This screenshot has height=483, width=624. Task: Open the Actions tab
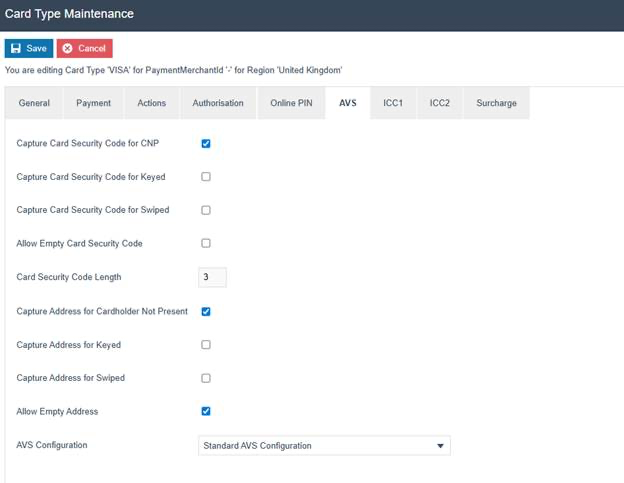(x=152, y=103)
